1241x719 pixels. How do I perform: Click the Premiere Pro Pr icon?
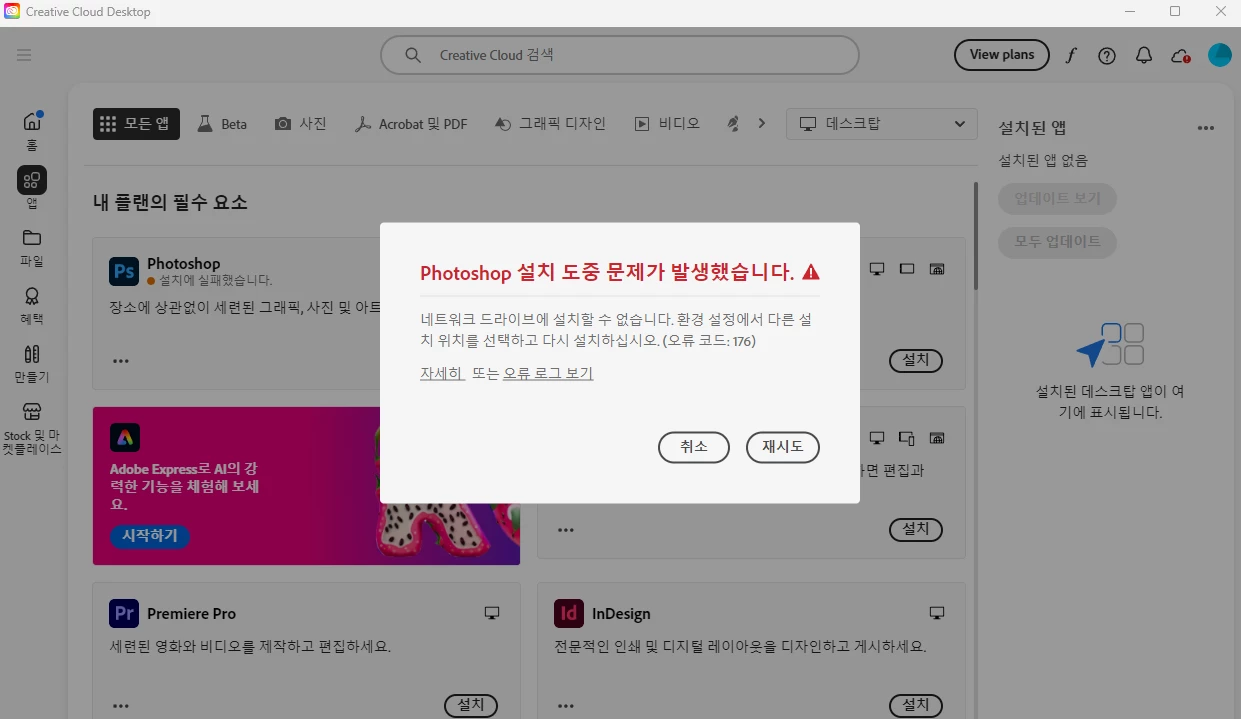tap(124, 613)
